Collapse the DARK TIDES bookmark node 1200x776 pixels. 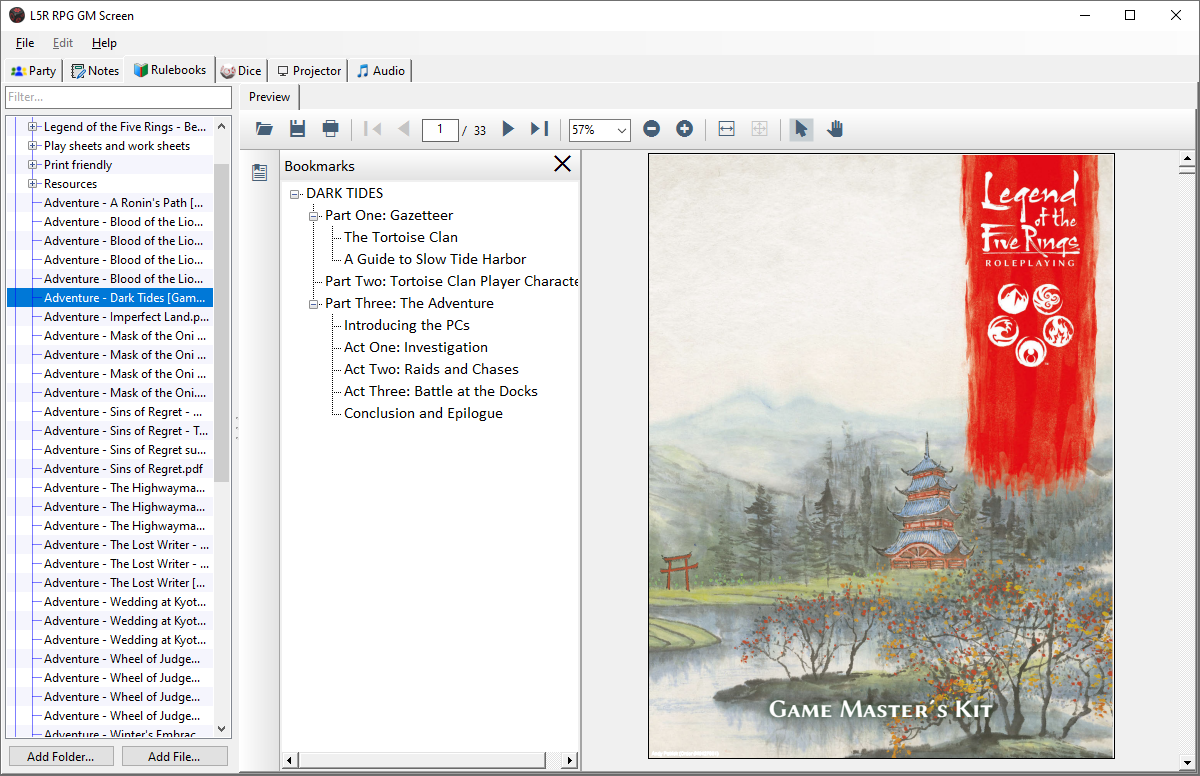(295, 194)
